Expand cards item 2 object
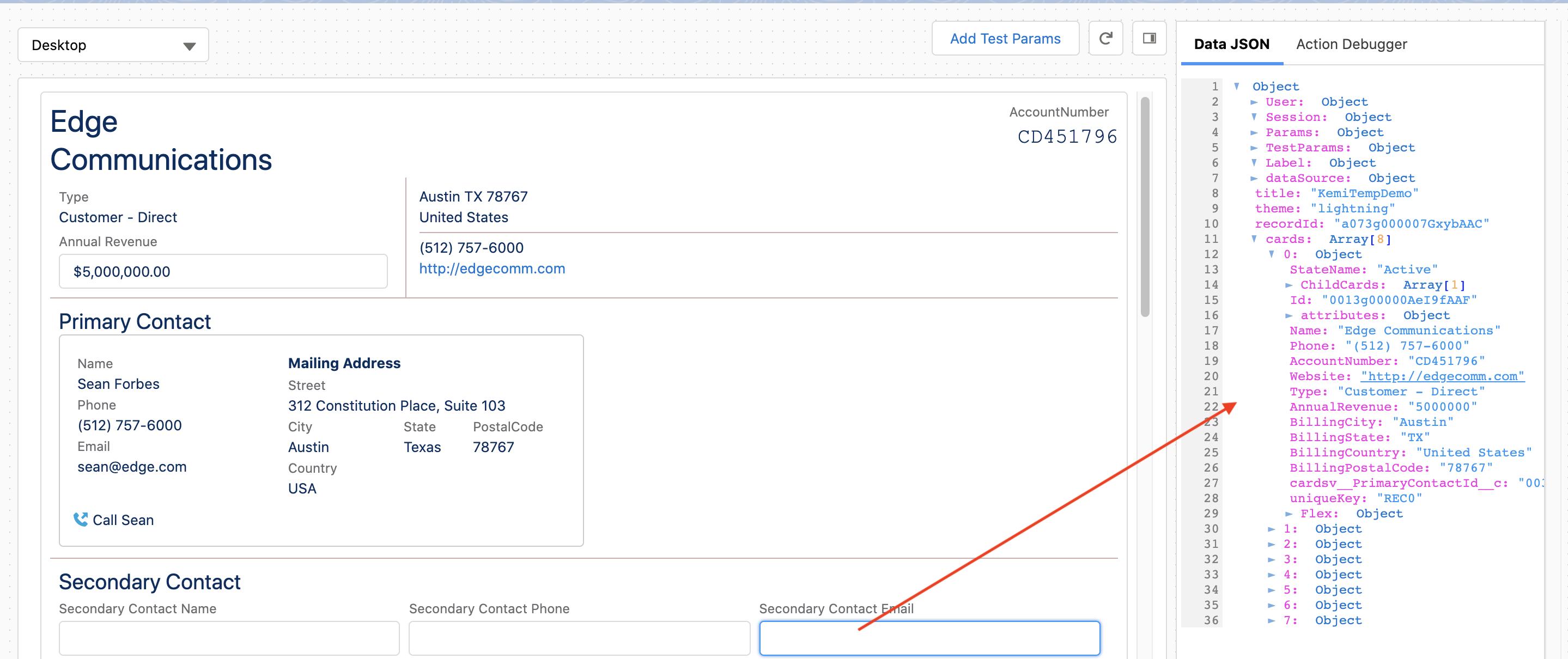Viewport: 1568px width, 659px height. pyautogui.click(x=1272, y=544)
